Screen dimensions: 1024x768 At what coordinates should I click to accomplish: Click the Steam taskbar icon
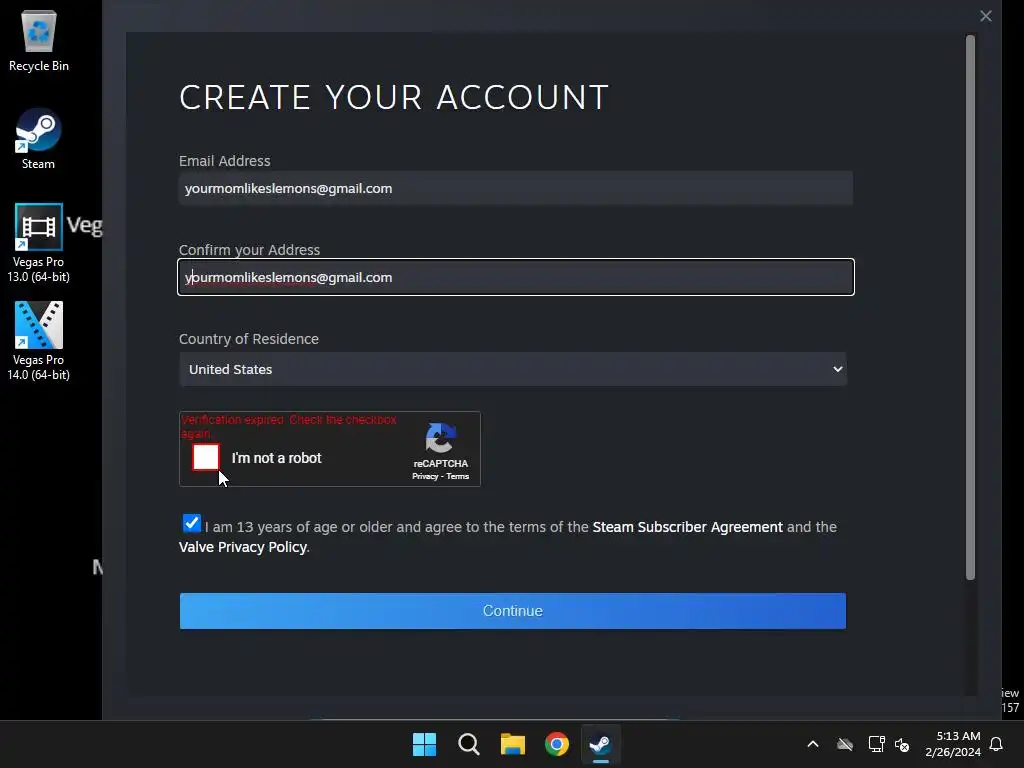click(600, 744)
